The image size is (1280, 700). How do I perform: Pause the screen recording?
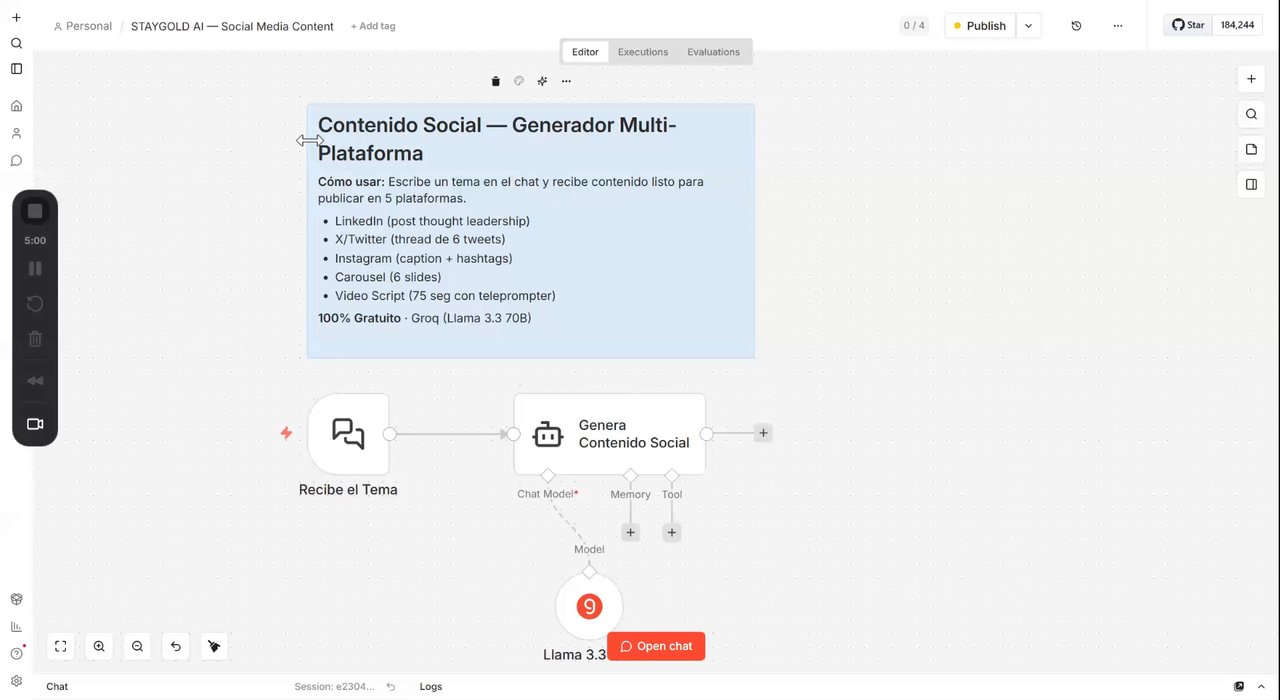tap(35, 268)
